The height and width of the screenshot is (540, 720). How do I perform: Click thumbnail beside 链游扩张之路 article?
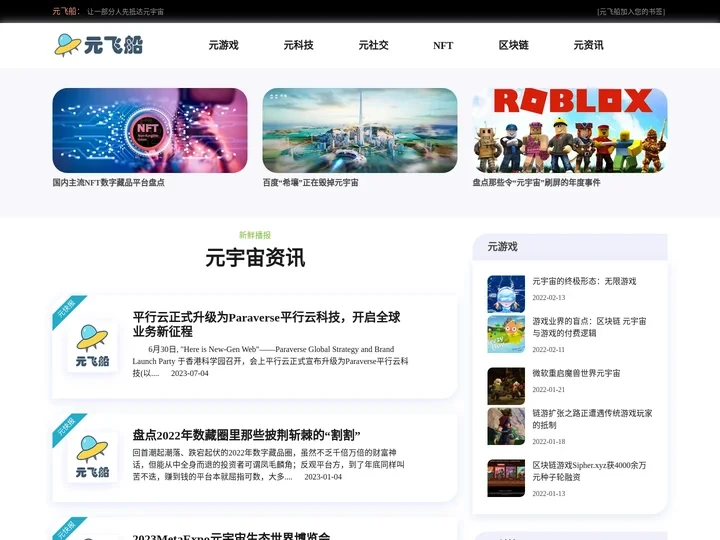pyautogui.click(x=506, y=426)
